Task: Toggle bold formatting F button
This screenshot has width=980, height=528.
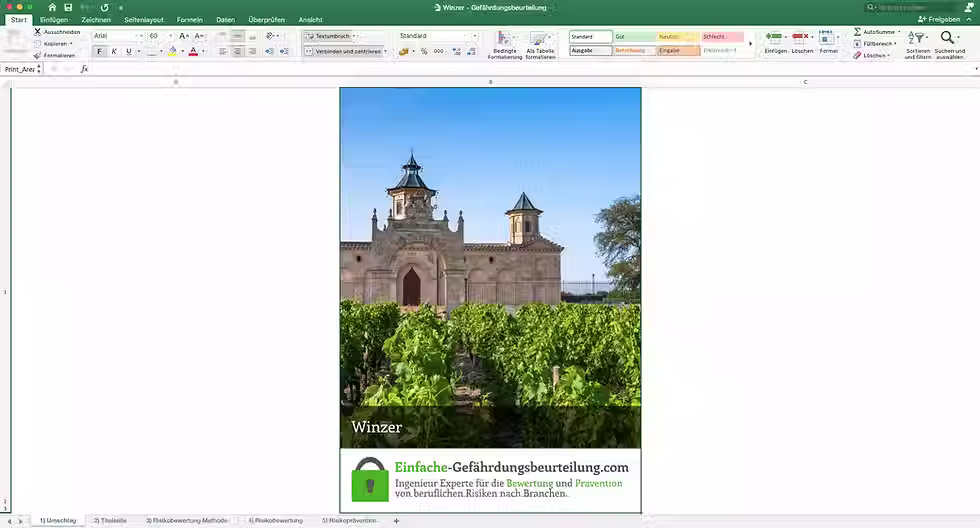Action: tap(99, 51)
